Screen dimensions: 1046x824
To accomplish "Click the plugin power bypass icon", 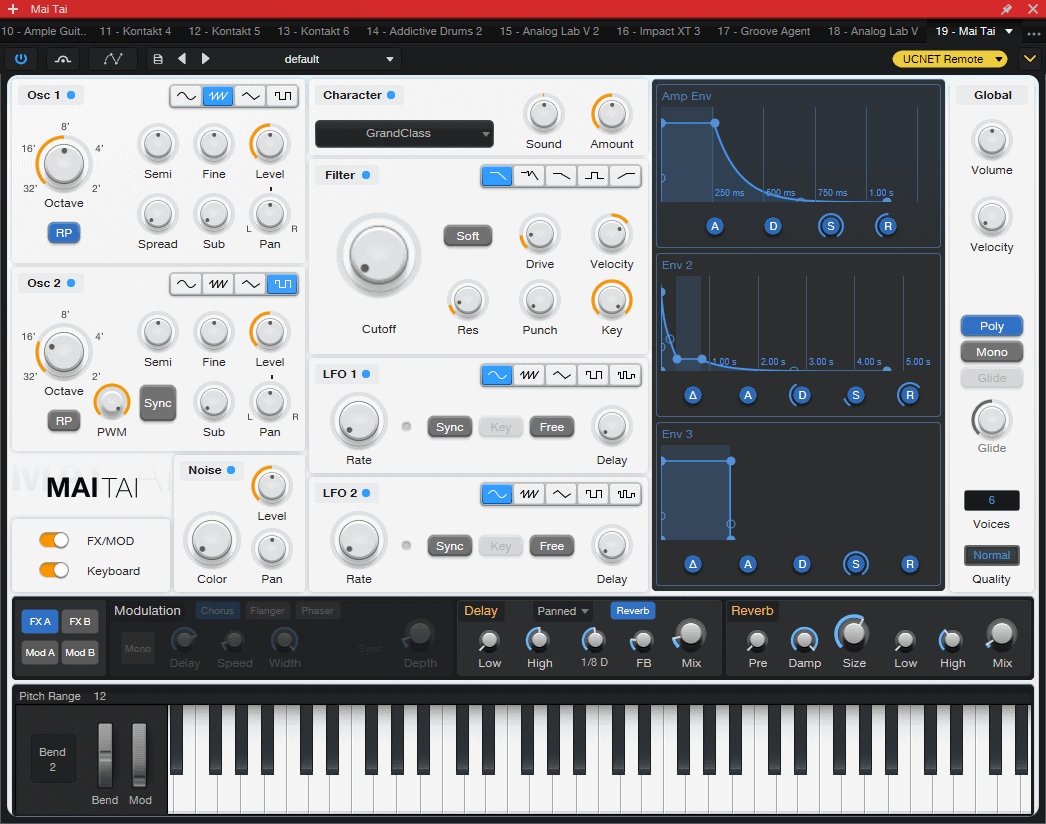I will click(21, 59).
